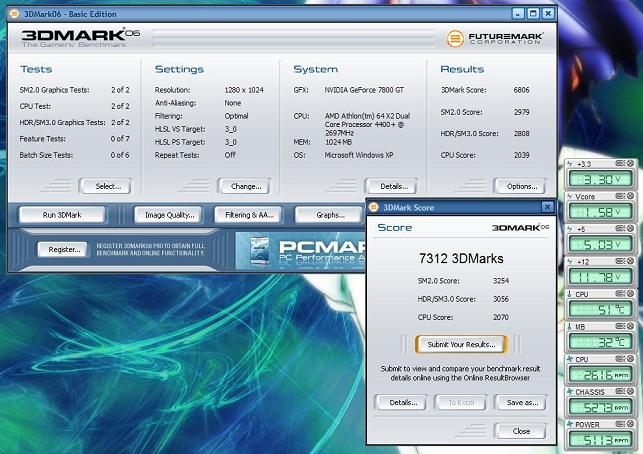This screenshot has width=643, height=454.
Task: Open settings icon on the MB temperature widget
Action: pyautogui.click(x=621, y=327)
